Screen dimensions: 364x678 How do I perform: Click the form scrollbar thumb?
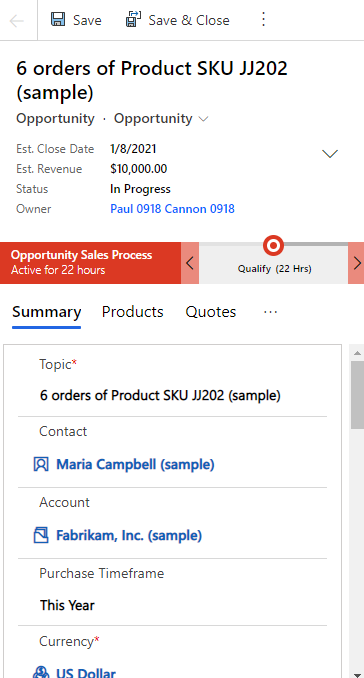coord(357,395)
